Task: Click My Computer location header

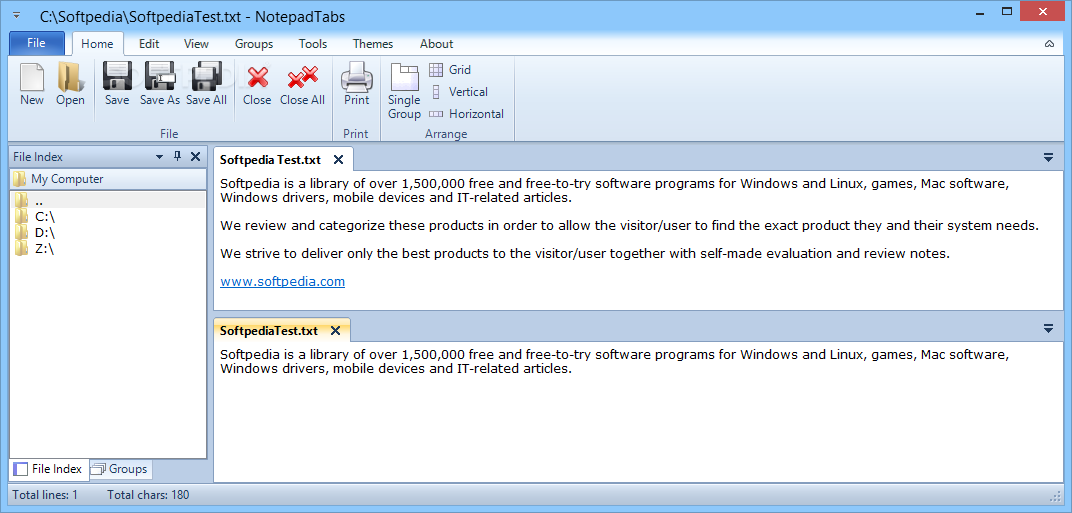Action: coord(108,179)
